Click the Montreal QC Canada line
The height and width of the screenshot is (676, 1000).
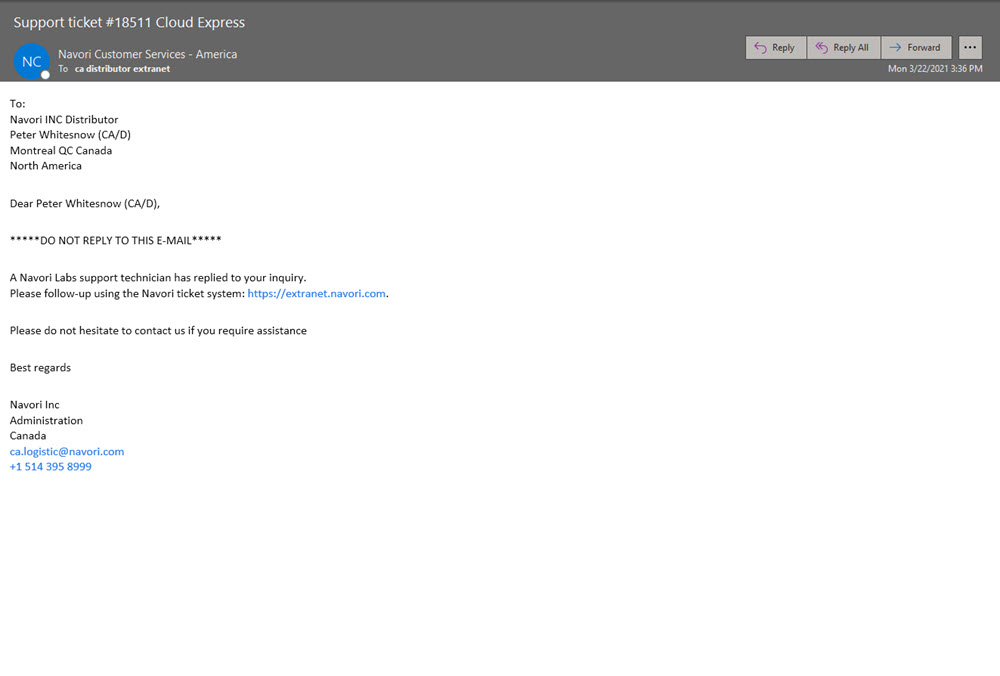pos(61,151)
